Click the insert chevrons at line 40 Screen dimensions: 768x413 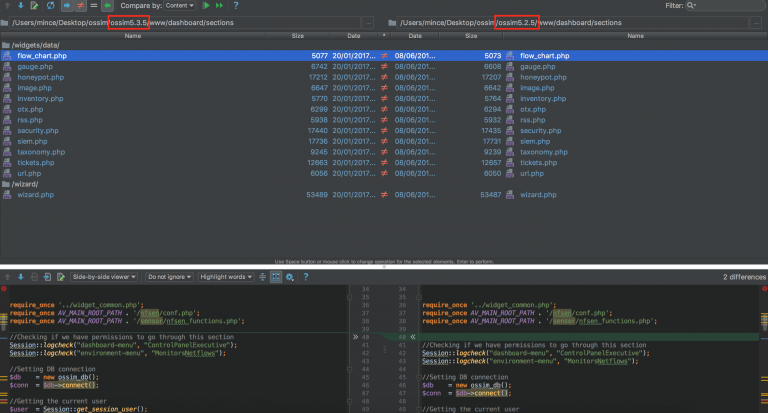[353, 338]
